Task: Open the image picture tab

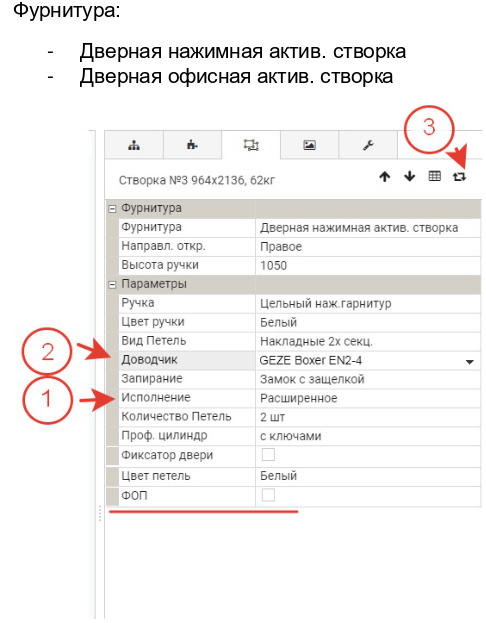Action: (309, 145)
